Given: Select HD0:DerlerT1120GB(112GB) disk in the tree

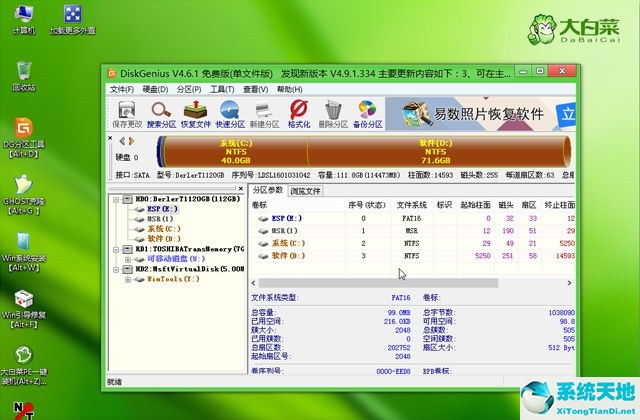Looking at the screenshot, I should [x=188, y=199].
